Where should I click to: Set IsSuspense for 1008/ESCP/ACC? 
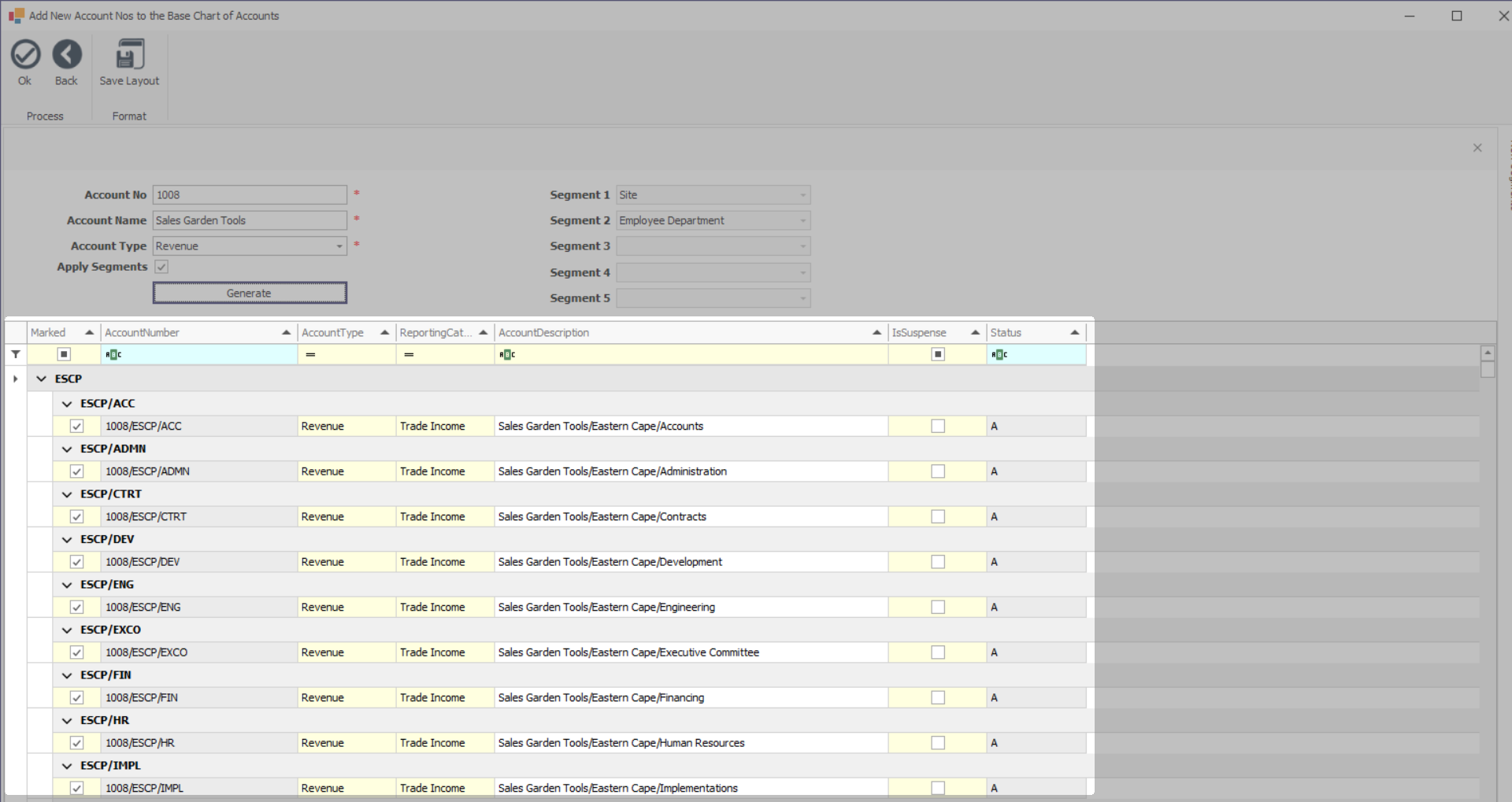(938, 426)
